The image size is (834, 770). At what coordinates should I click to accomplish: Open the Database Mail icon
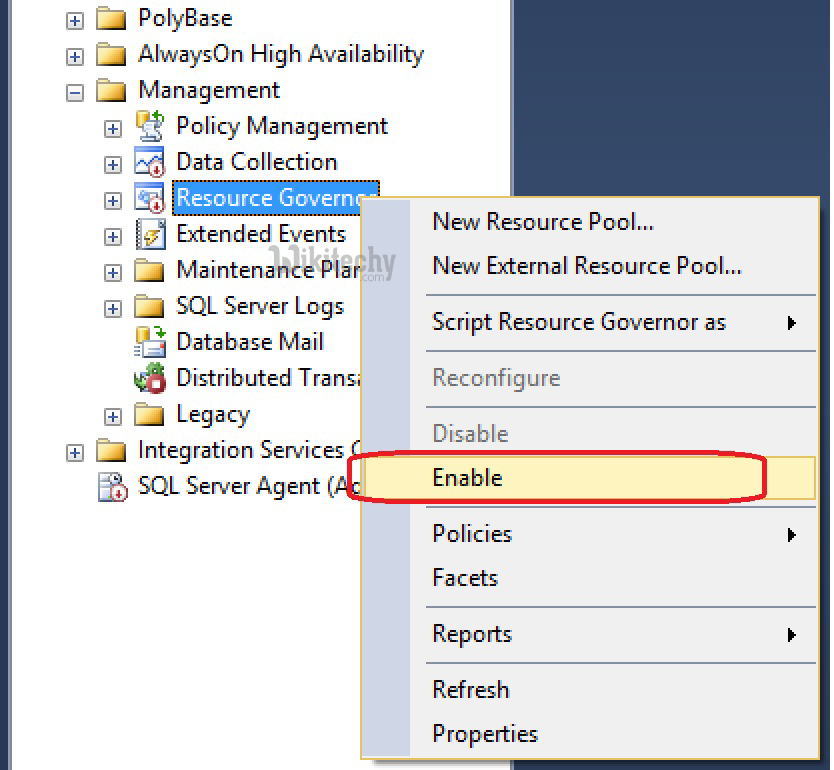(152, 341)
